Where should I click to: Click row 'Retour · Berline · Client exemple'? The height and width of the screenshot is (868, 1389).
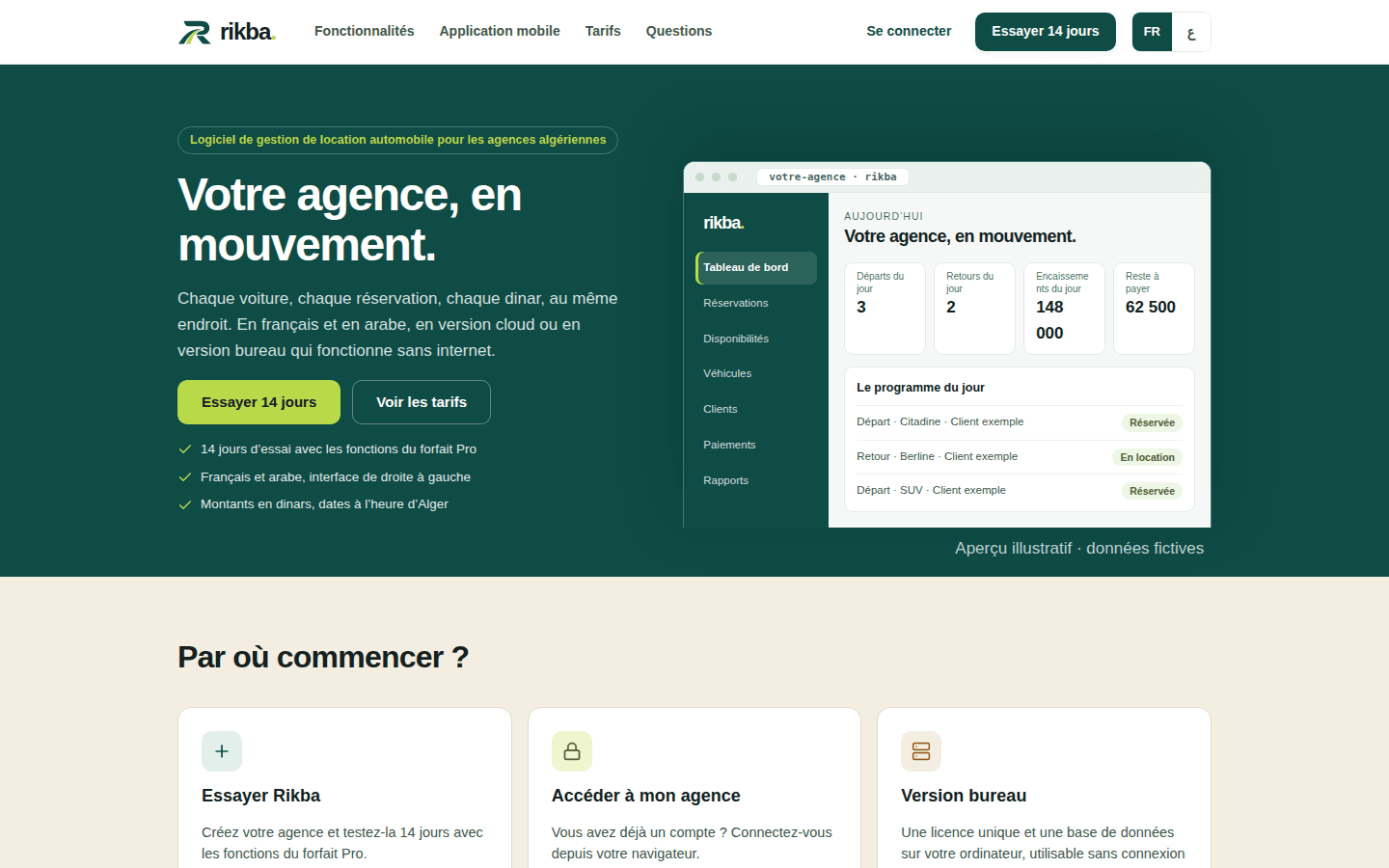(1020, 457)
